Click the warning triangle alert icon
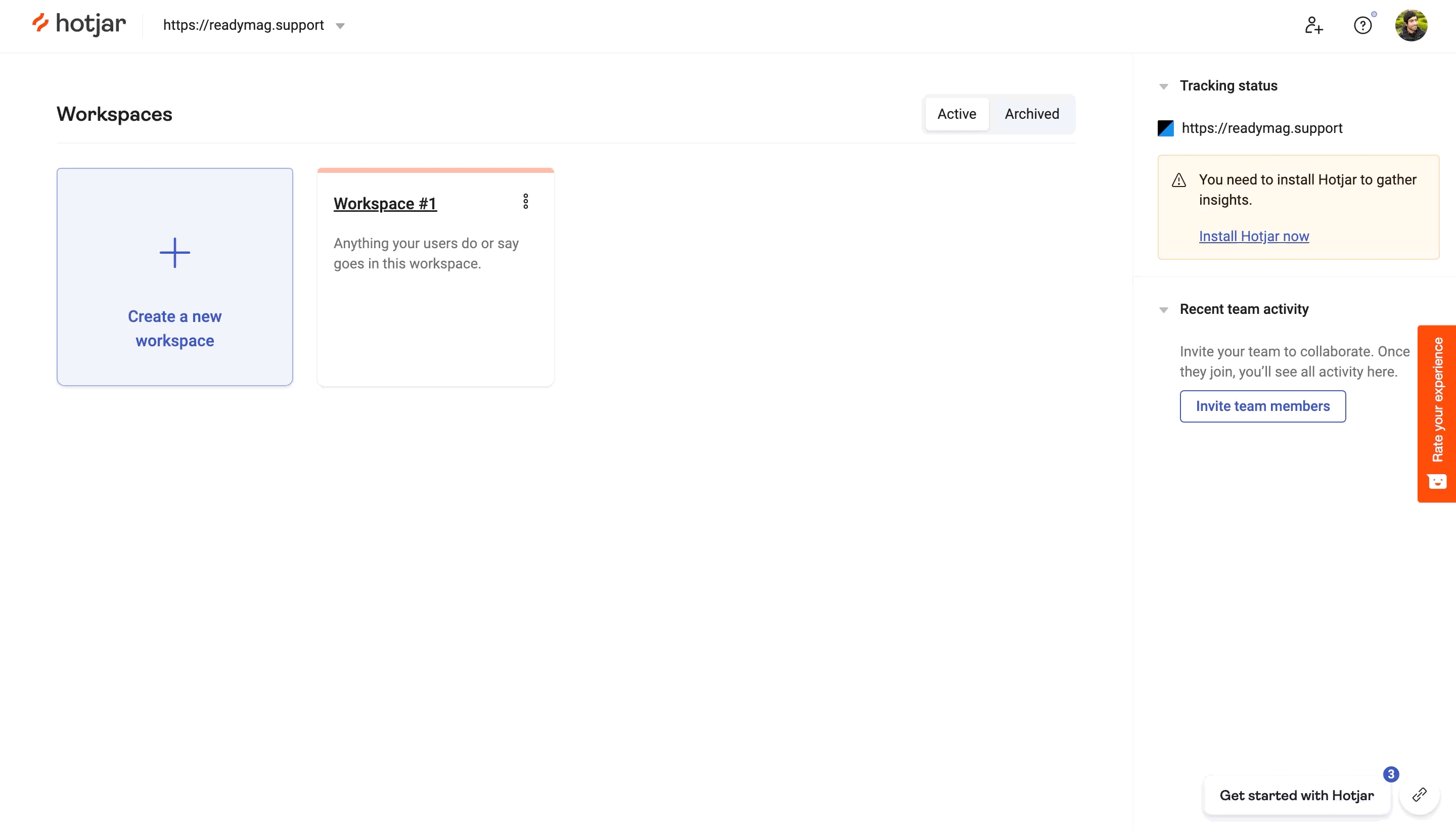Image resolution: width=1456 pixels, height=831 pixels. (x=1180, y=179)
